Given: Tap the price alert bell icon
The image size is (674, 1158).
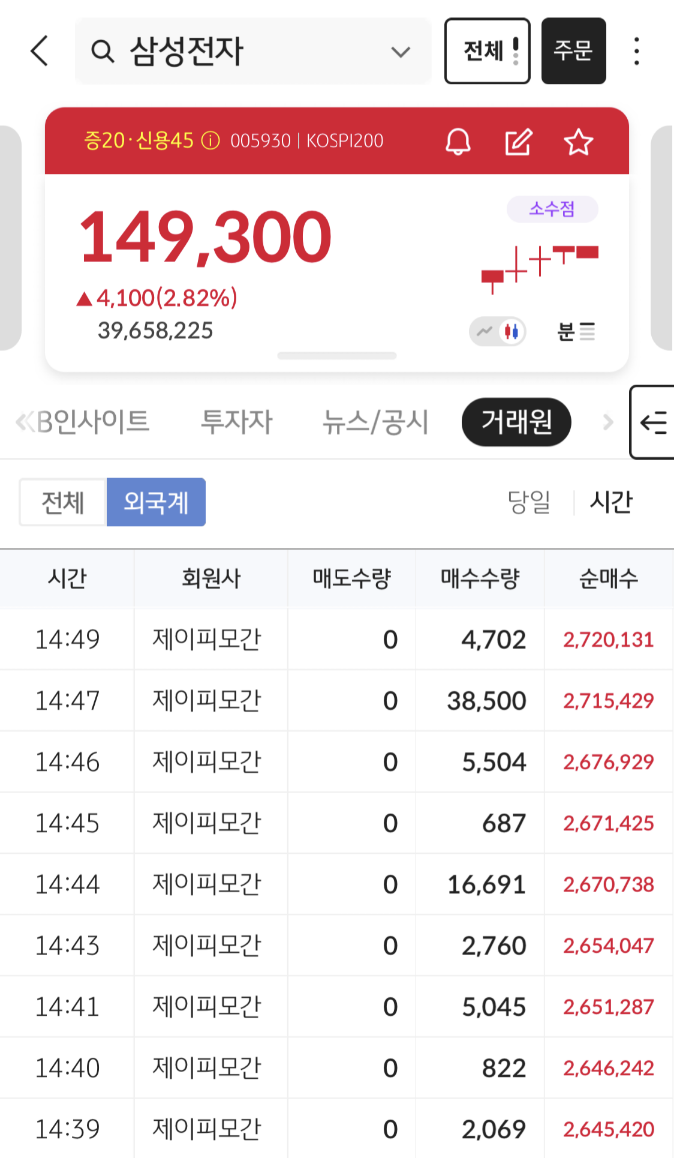Looking at the screenshot, I should (x=458, y=142).
